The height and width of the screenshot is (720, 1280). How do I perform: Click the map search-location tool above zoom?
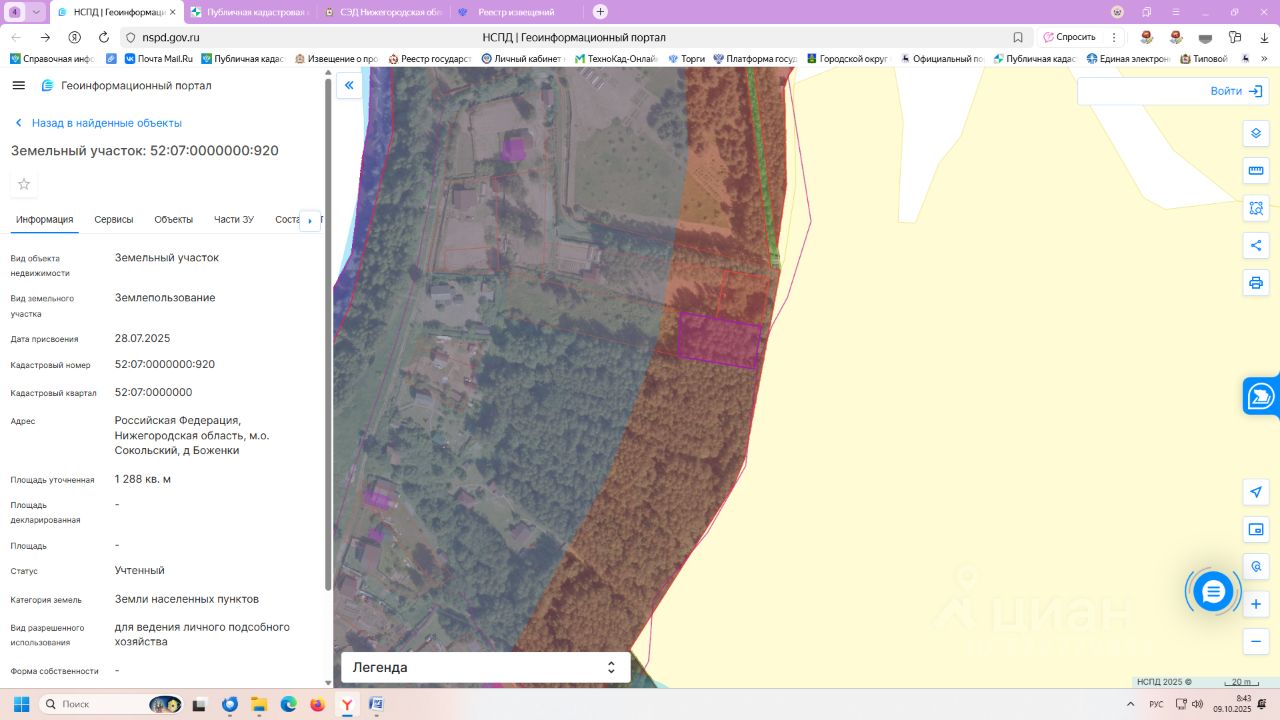tap(1256, 567)
